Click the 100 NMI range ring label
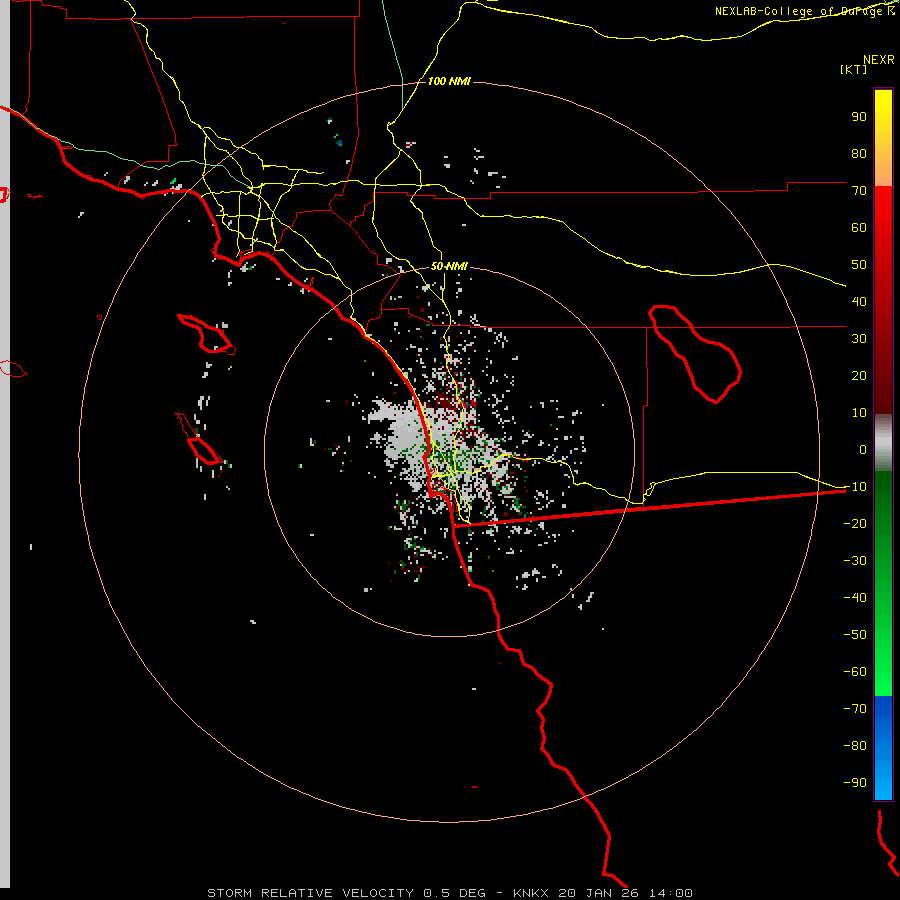The height and width of the screenshot is (900, 900). click(449, 82)
